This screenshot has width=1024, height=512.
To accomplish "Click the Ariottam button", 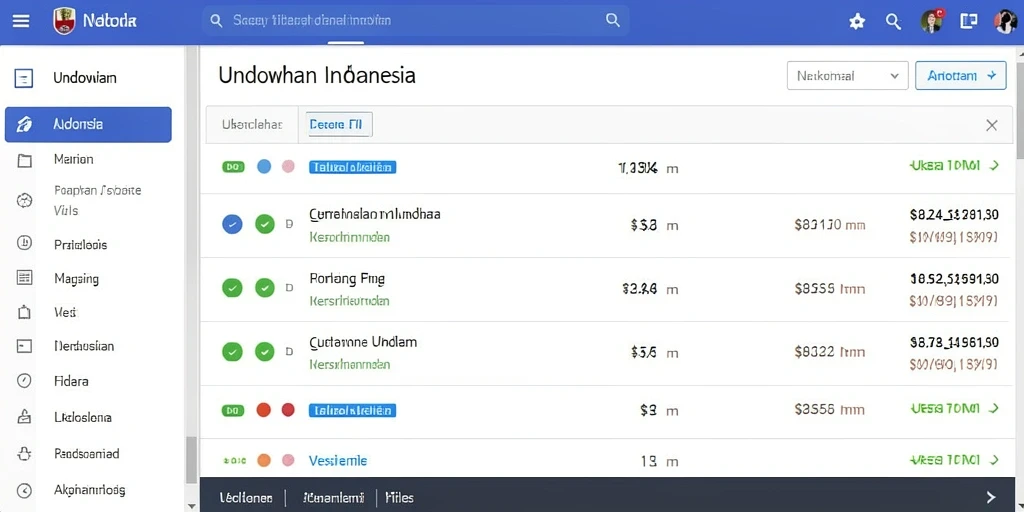I will (x=961, y=76).
